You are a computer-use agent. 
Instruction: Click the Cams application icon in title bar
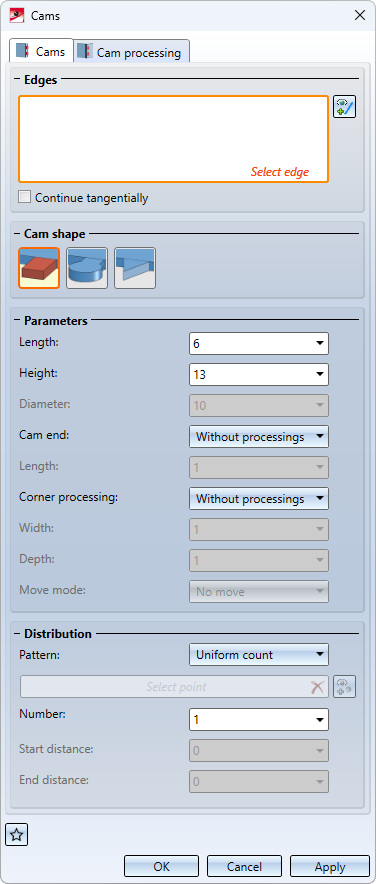point(17,15)
